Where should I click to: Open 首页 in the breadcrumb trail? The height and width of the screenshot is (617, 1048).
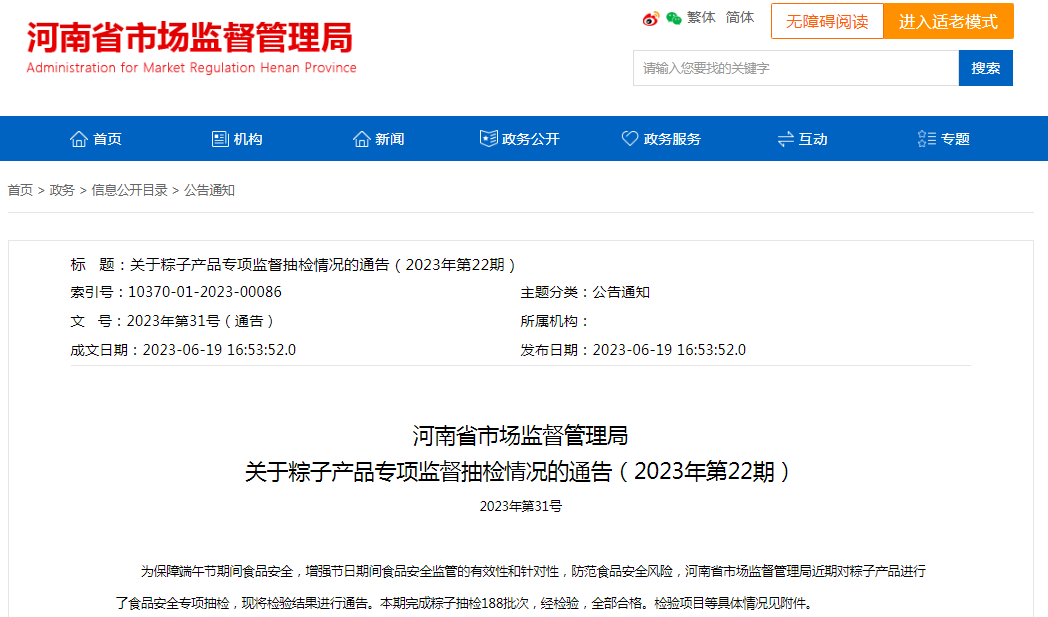point(20,190)
